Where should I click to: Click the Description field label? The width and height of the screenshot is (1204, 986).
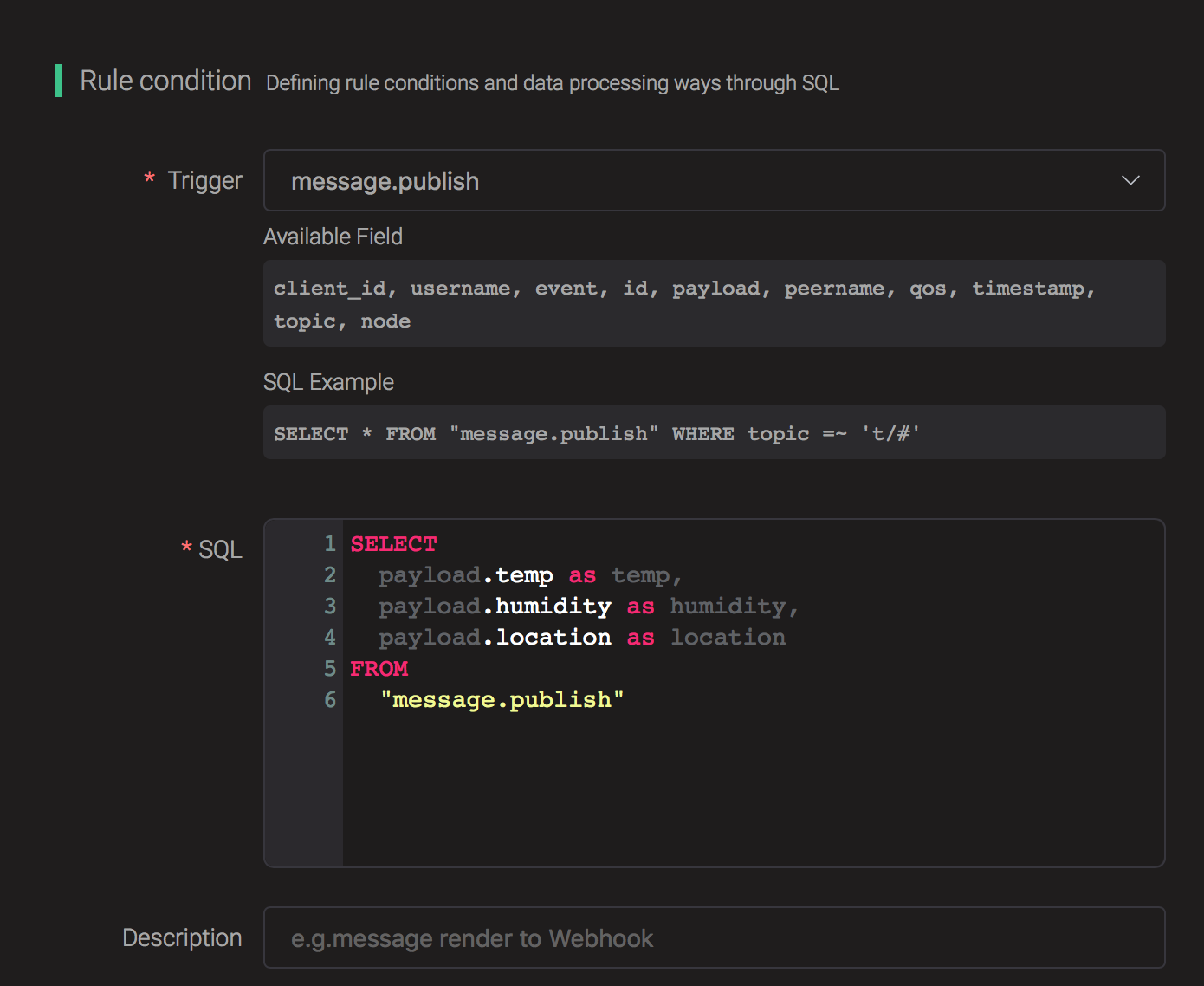[x=182, y=937]
